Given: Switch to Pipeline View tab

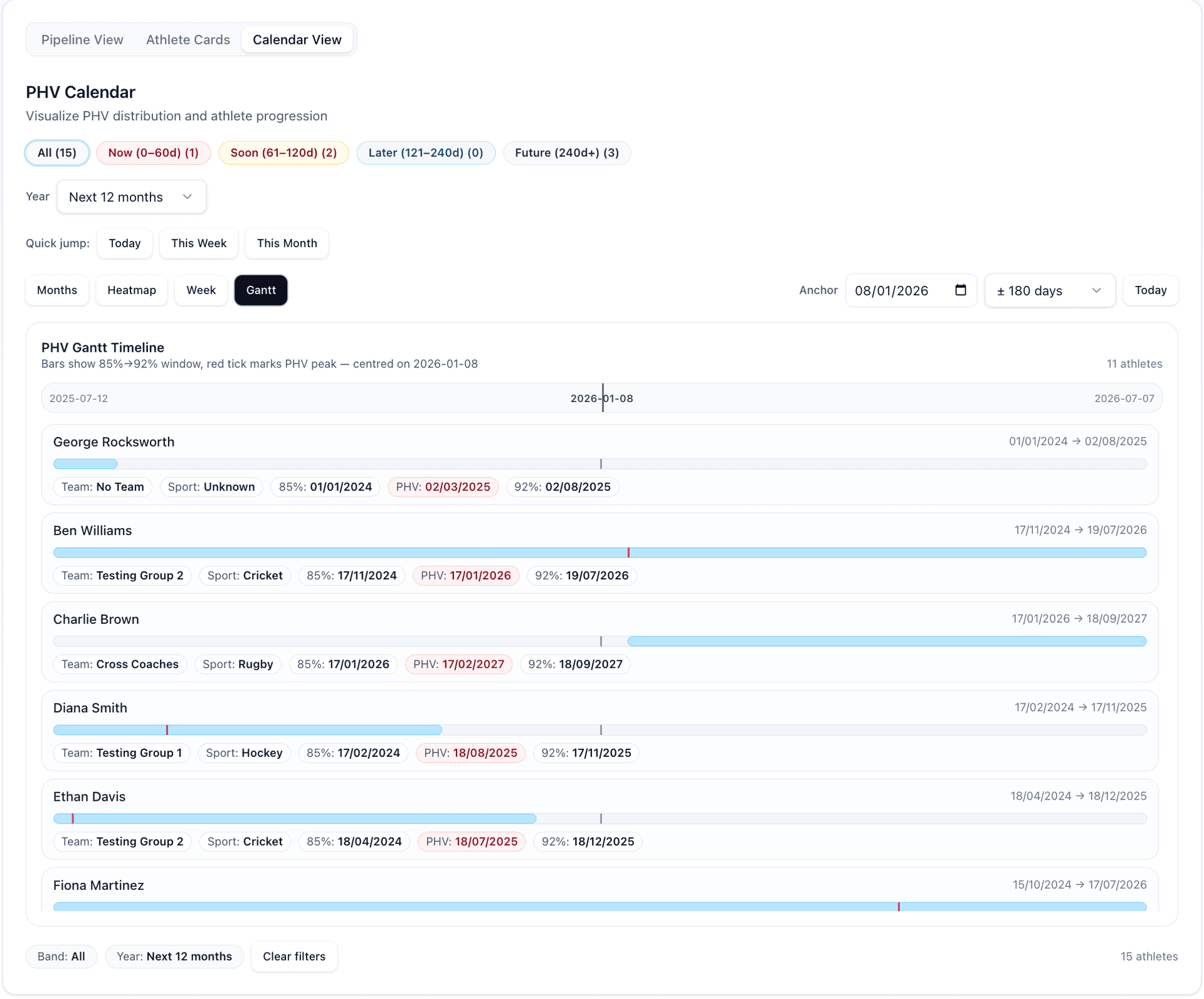Looking at the screenshot, I should click(82, 40).
